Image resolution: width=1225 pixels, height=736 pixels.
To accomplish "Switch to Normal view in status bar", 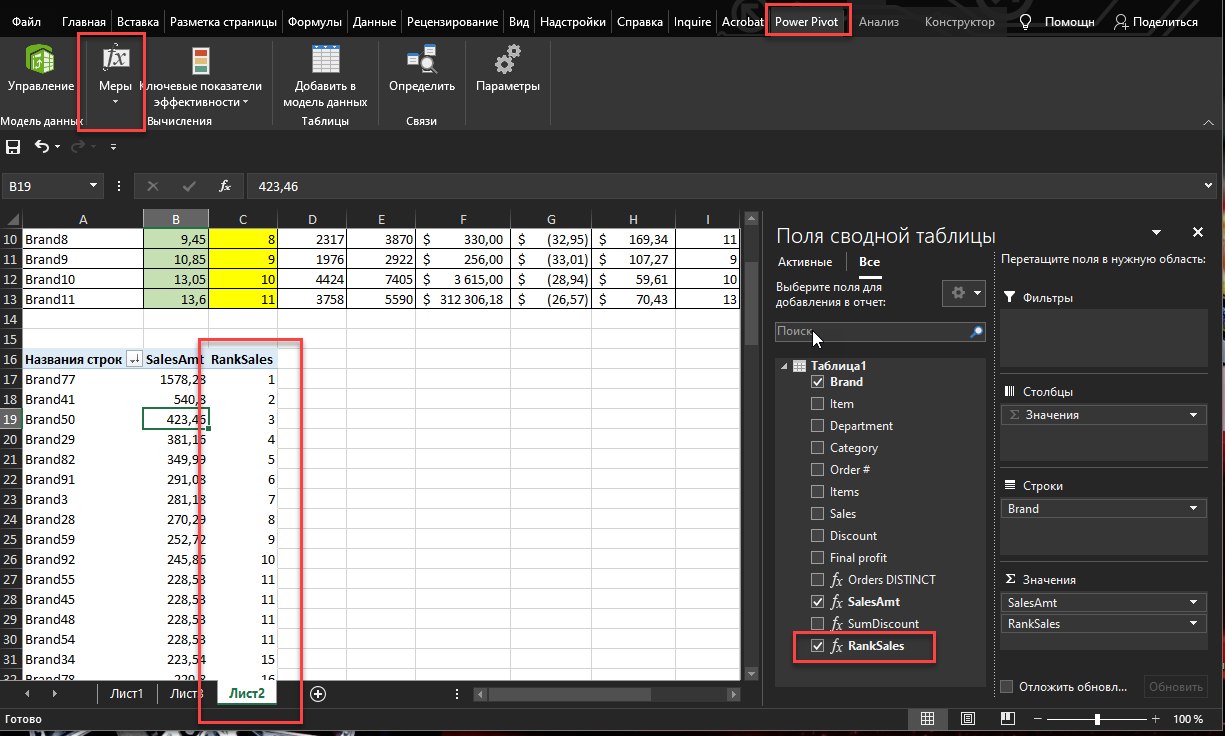I will [927, 719].
